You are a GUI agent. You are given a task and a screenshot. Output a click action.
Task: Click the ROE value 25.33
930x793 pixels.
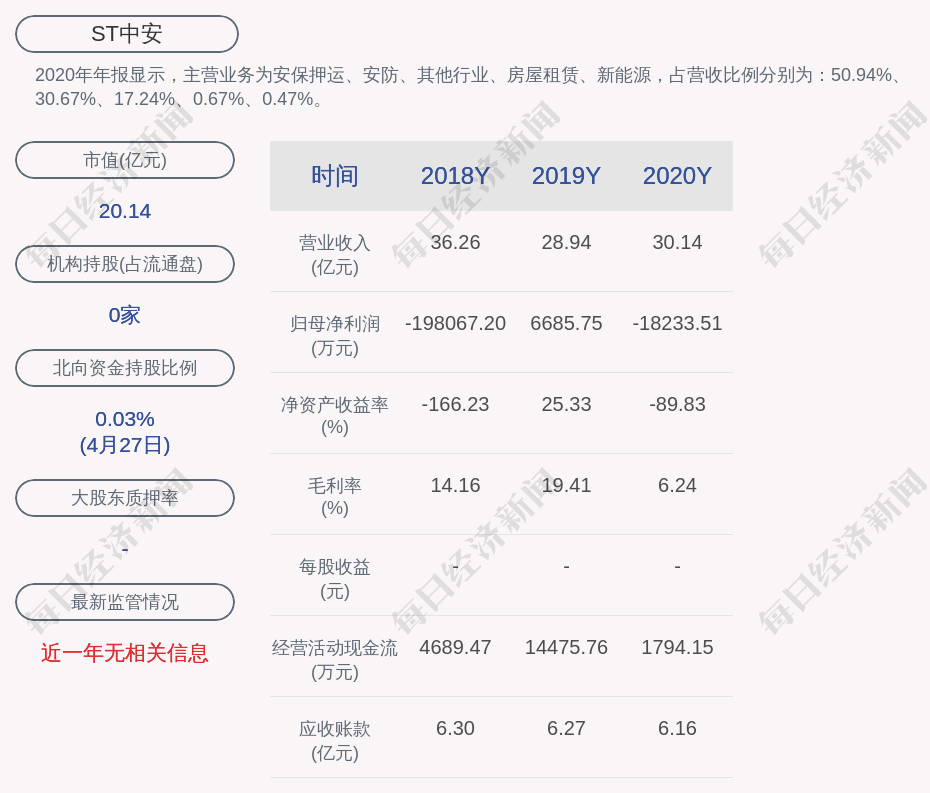pyautogui.click(x=566, y=404)
